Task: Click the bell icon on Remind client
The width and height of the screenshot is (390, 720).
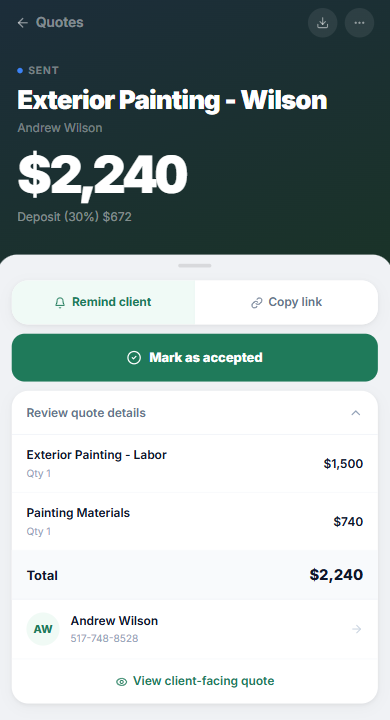Action: tap(60, 303)
